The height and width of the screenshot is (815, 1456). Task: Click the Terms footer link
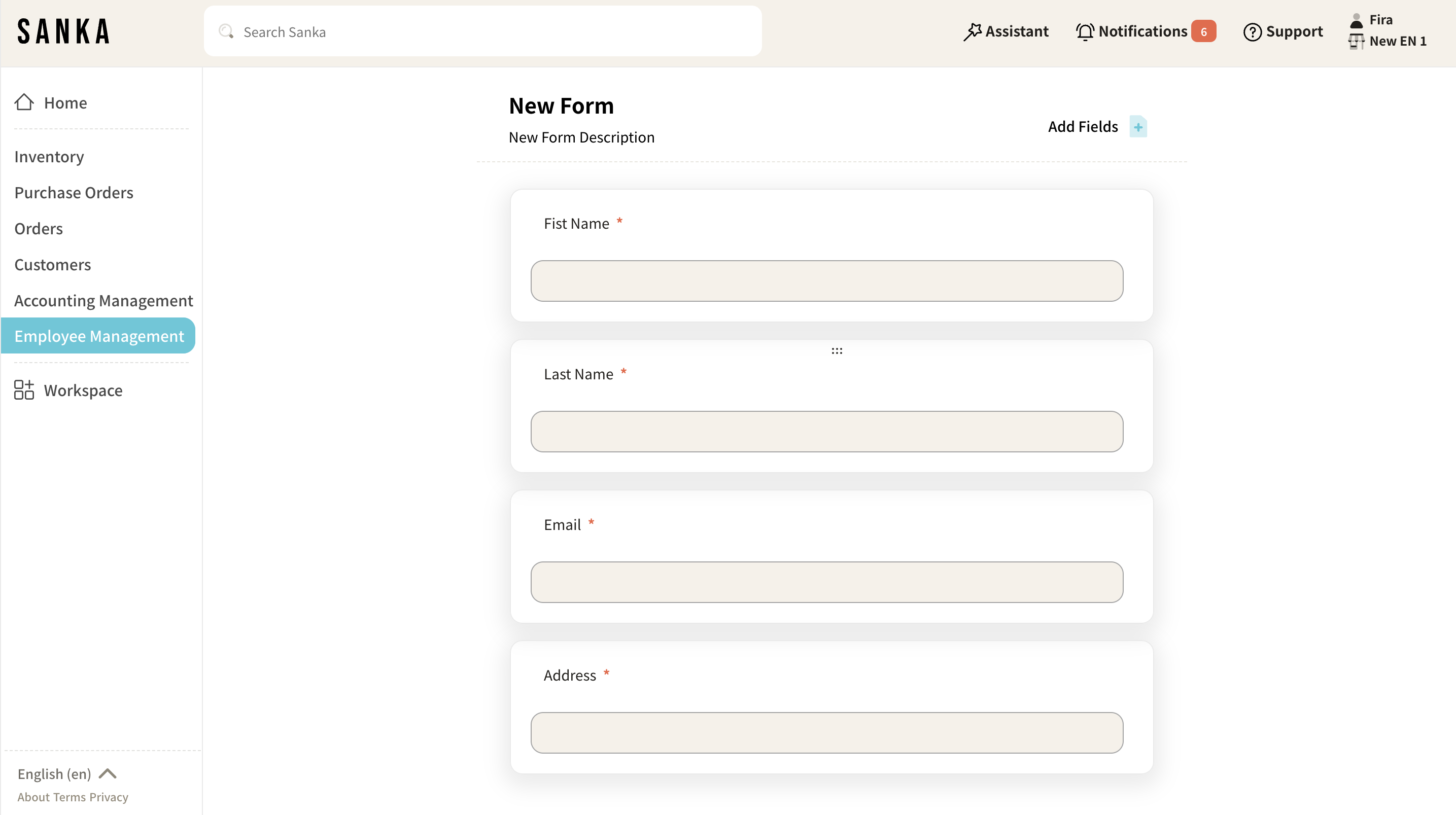70,797
